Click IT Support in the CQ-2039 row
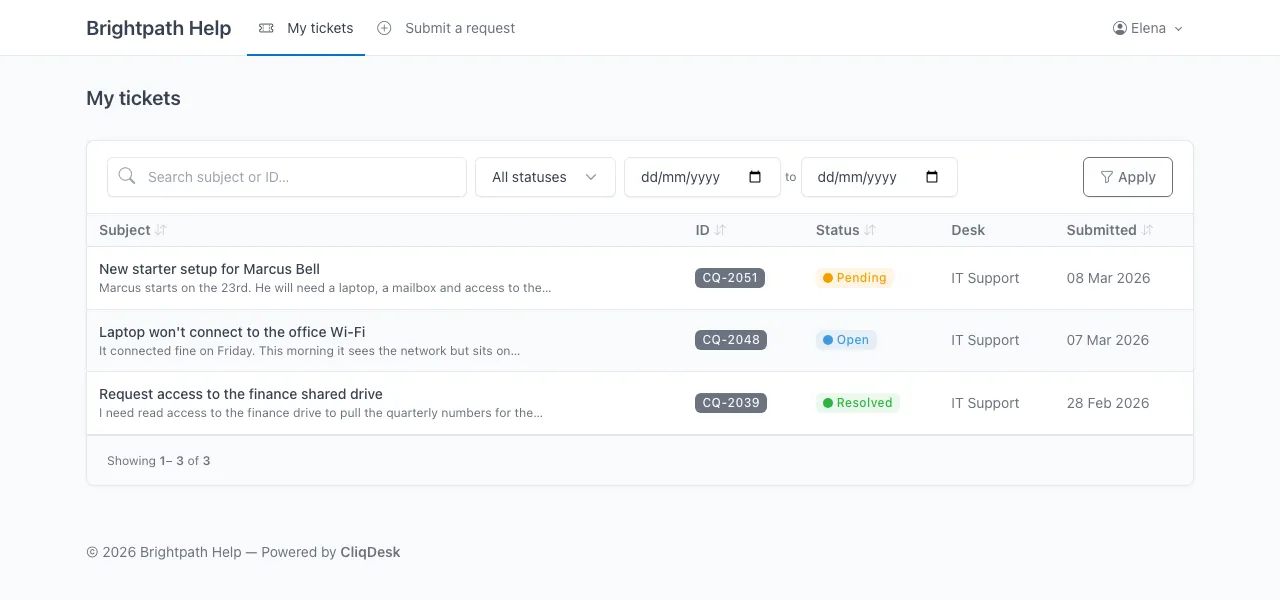The height and width of the screenshot is (600, 1280). [985, 403]
